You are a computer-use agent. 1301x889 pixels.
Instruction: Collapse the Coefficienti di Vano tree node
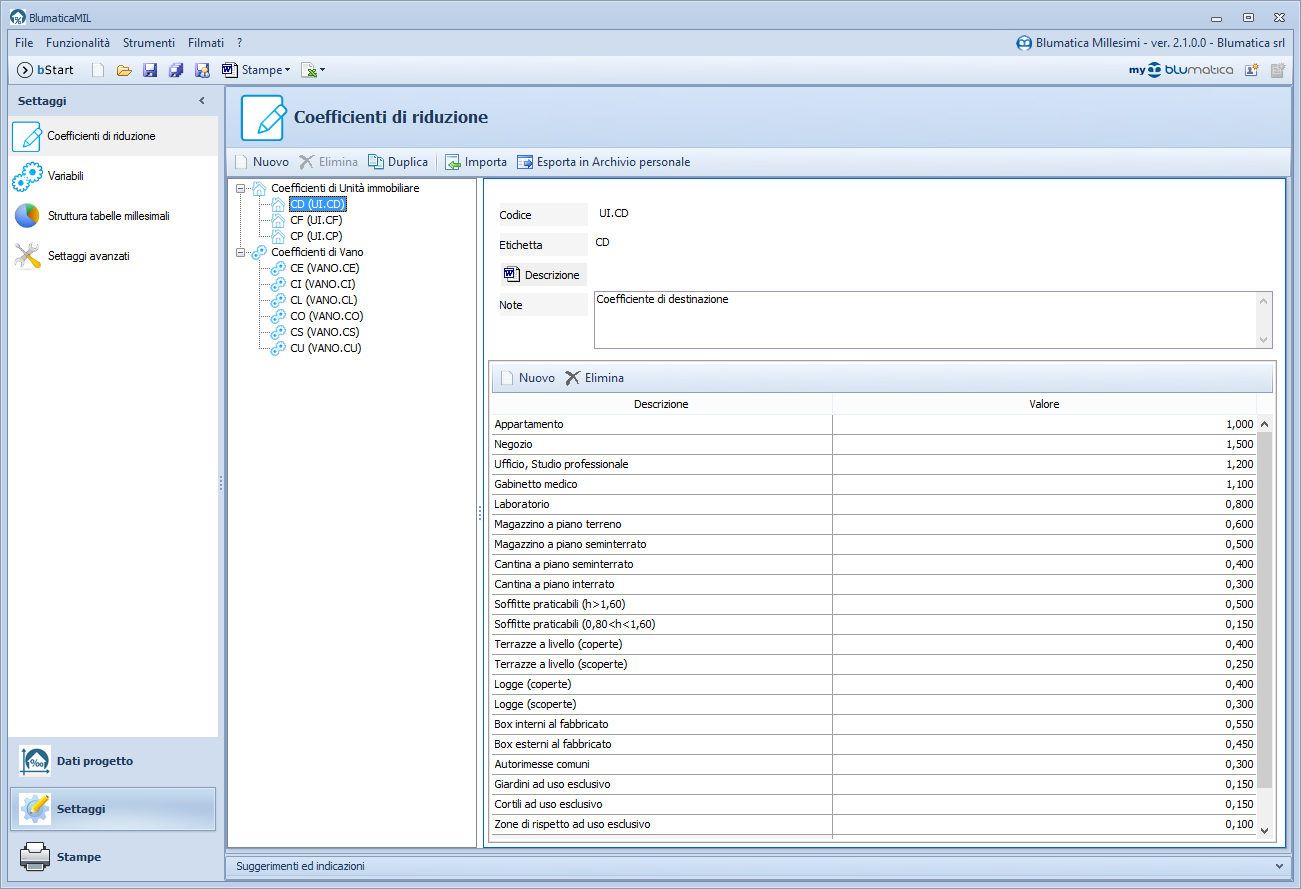(240, 252)
